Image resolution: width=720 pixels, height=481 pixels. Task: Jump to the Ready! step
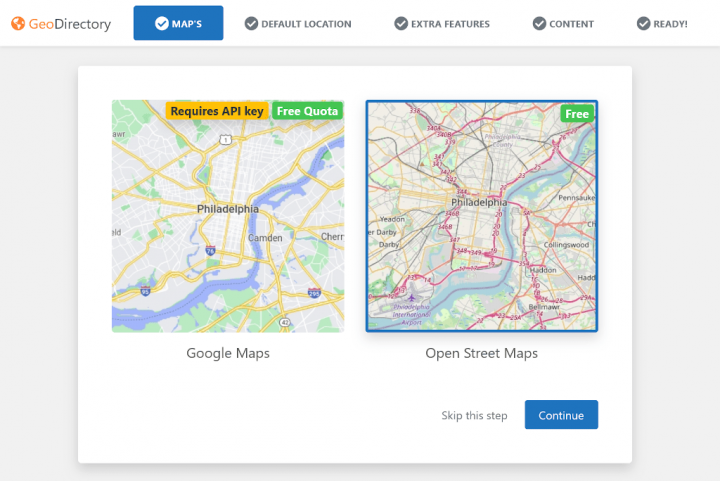670,24
